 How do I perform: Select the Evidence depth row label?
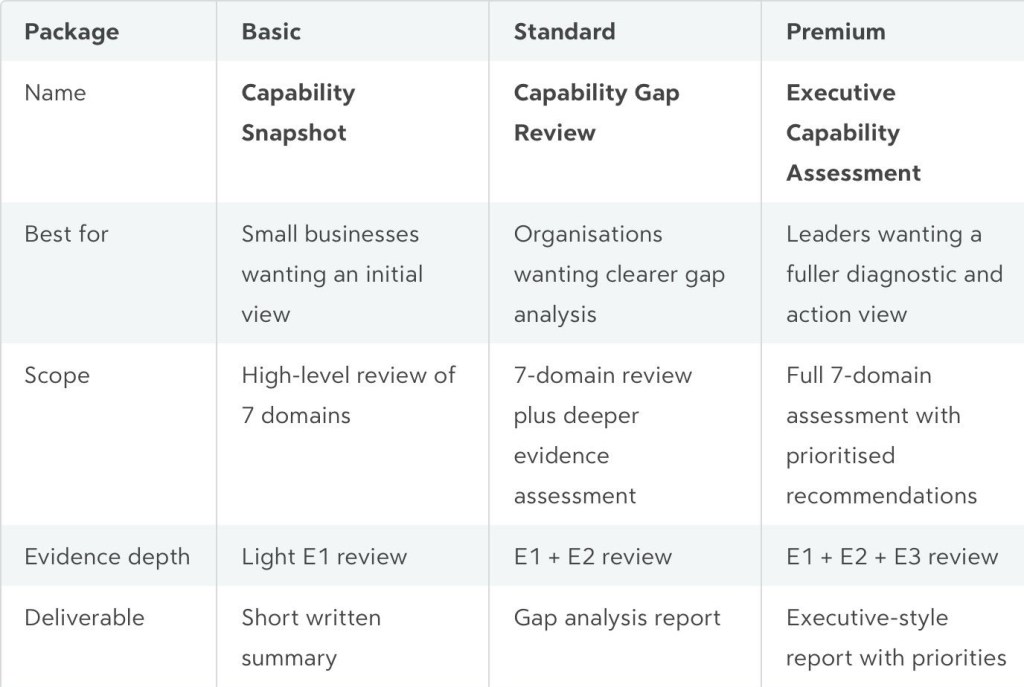coord(107,556)
